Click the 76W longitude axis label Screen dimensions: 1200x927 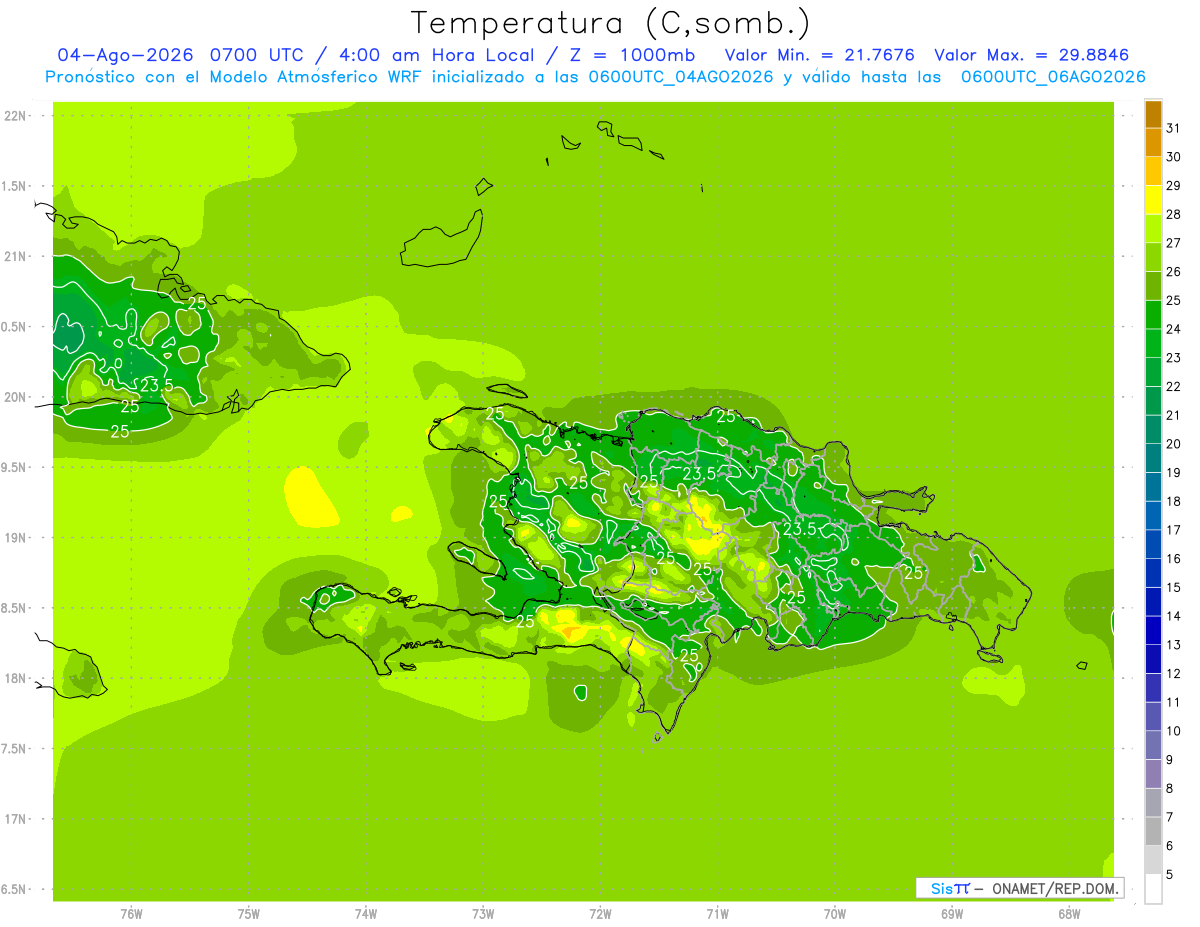click(131, 913)
